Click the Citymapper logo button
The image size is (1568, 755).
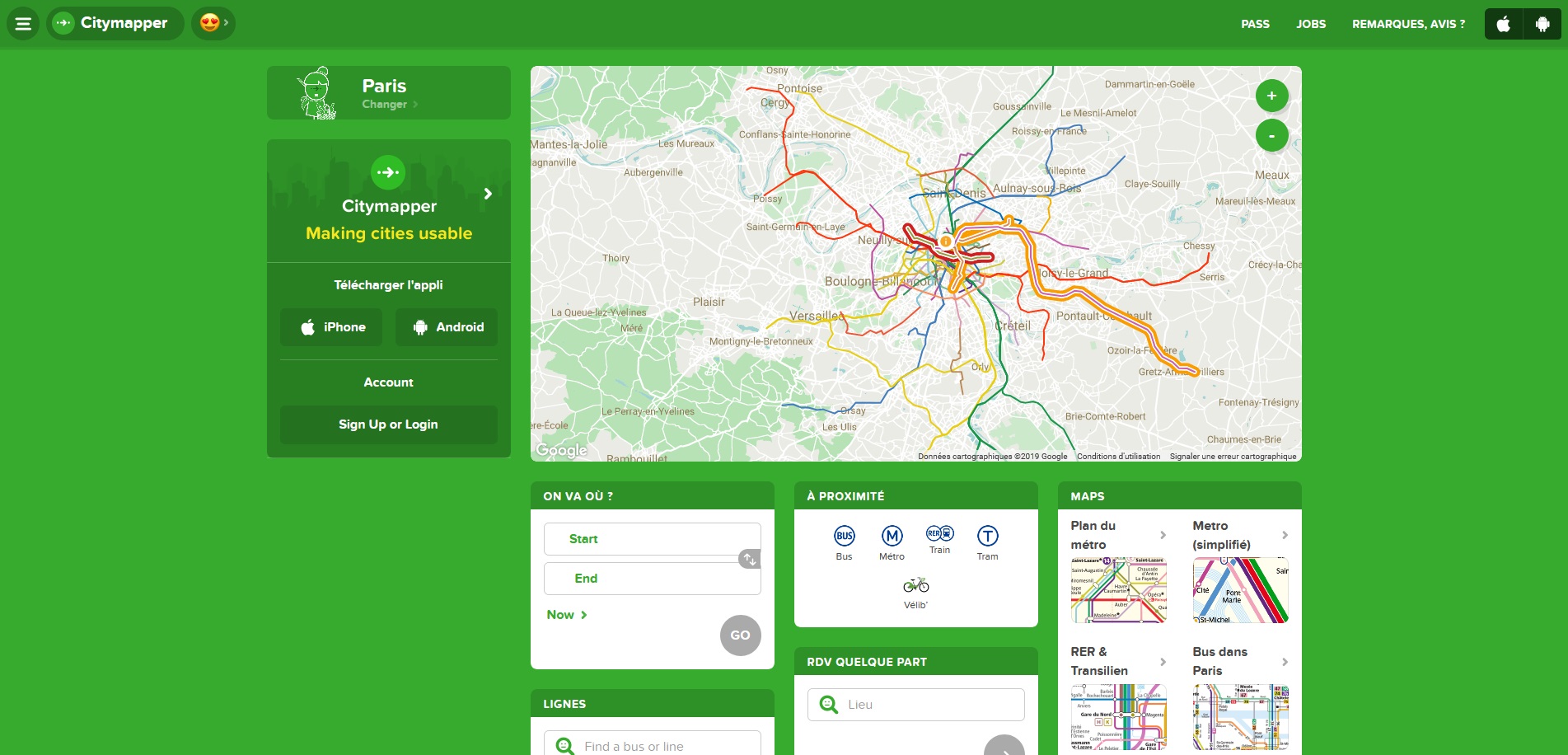[x=115, y=23]
